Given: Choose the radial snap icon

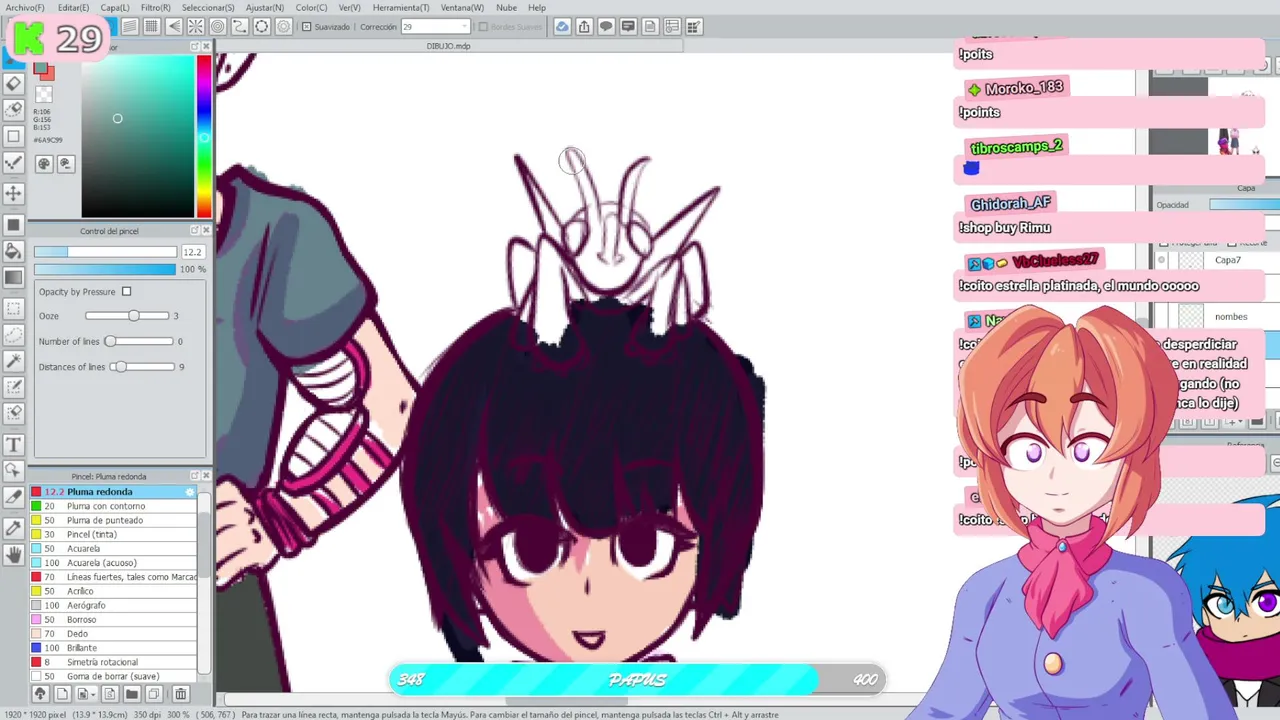Looking at the screenshot, I should pos(196,27).
